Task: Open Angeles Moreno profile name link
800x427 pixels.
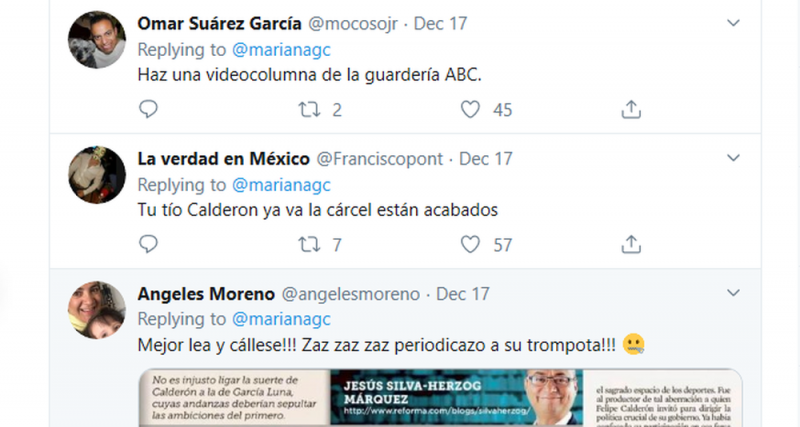Action: click(206, 294)
